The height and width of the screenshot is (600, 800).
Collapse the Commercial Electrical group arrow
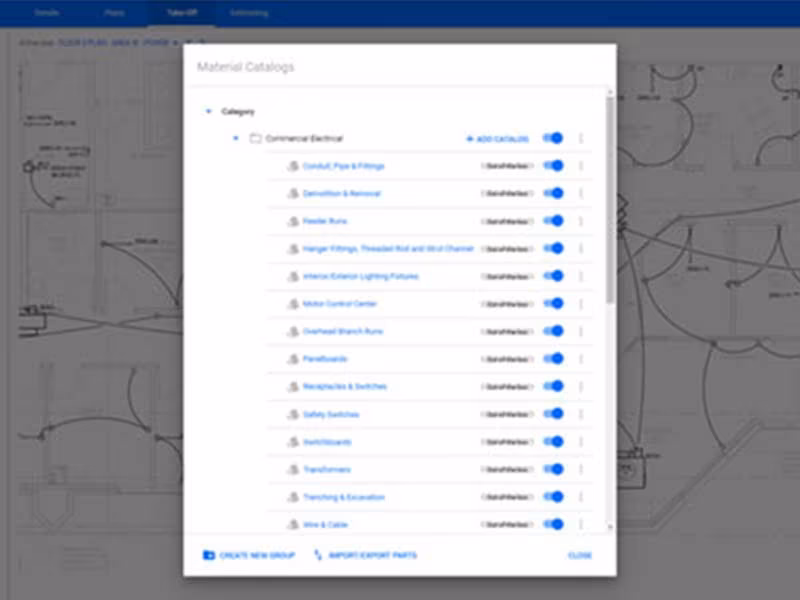coord(236,138)
